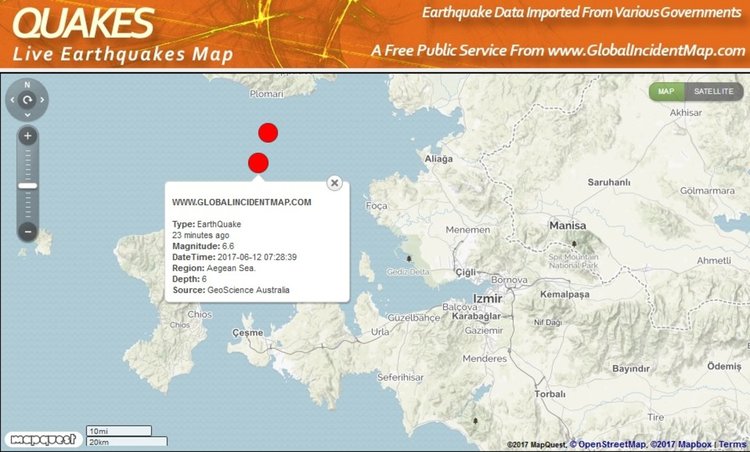
Task: Pan the map north with the N arrow
Action: (27, 86)
